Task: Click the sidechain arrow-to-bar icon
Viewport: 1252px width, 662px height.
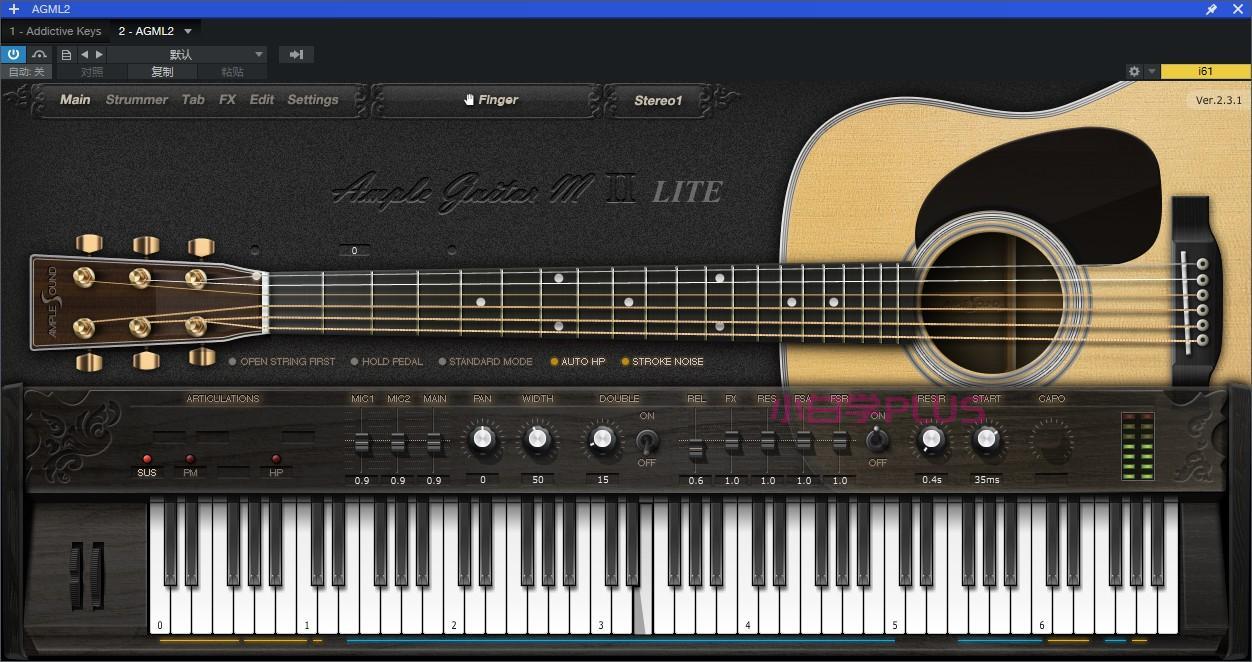Action: click(x=296, y=55)
